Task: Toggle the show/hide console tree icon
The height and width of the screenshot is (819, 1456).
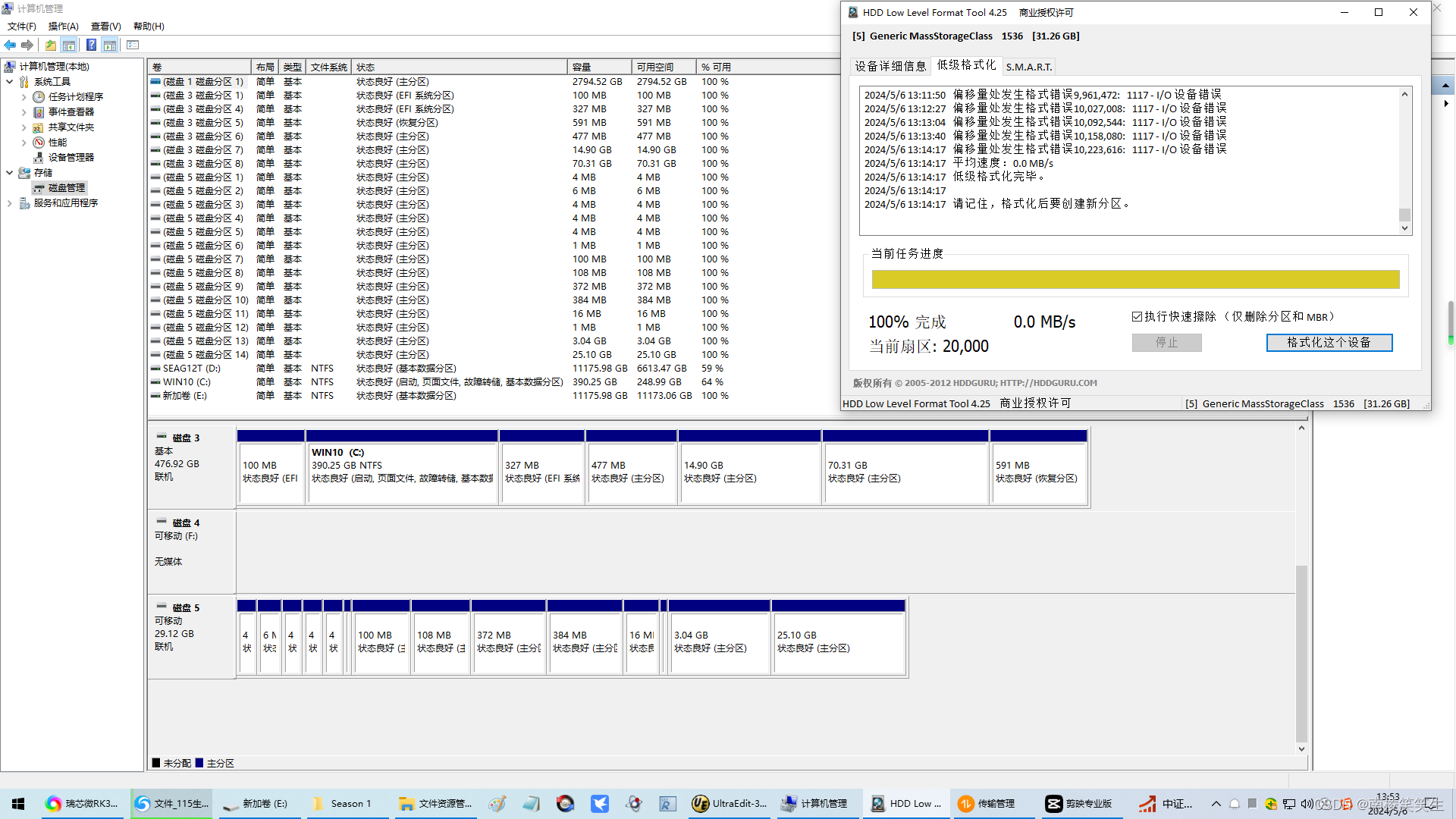Action: (x=69, y=45)
